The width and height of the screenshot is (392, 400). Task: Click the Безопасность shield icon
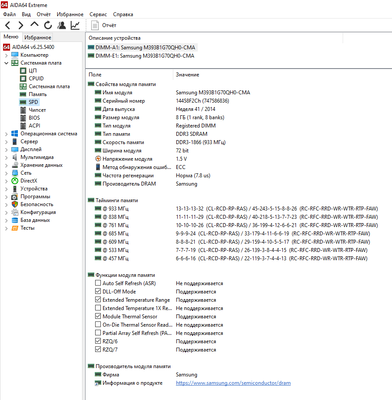(x=15, y=204)
